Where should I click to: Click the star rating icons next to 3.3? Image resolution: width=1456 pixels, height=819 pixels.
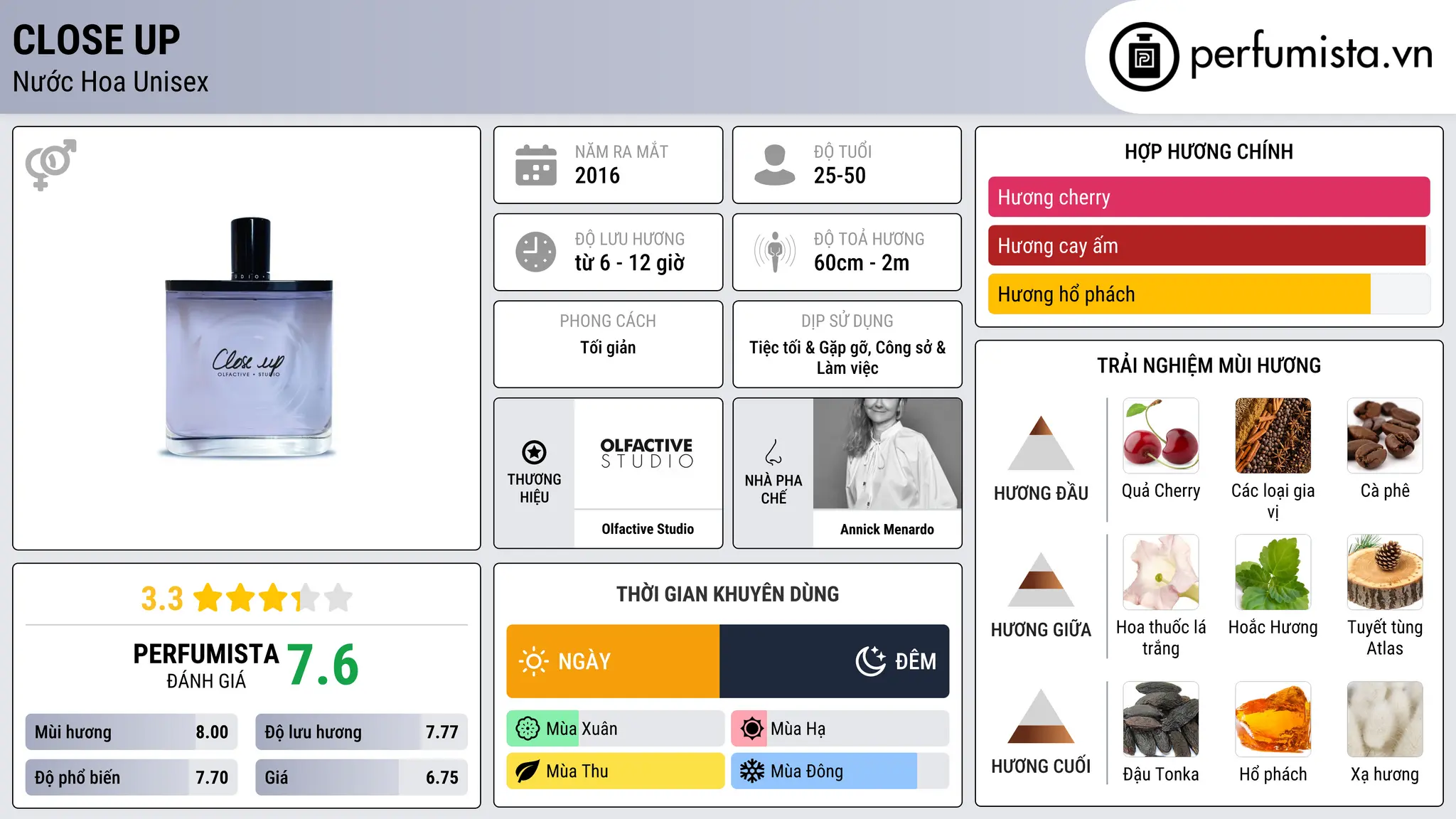click(272, 598)
